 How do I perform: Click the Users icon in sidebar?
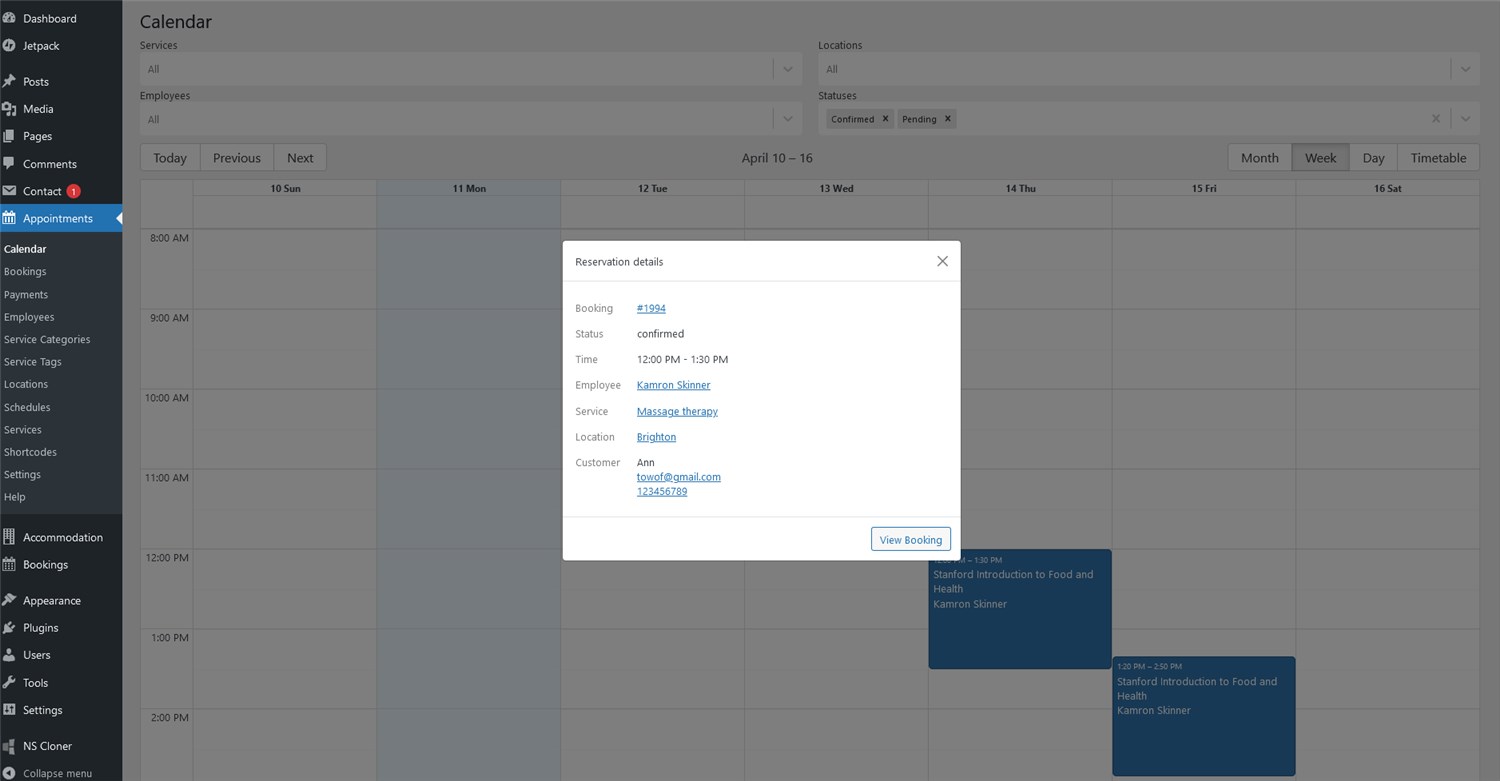[9, 655]
